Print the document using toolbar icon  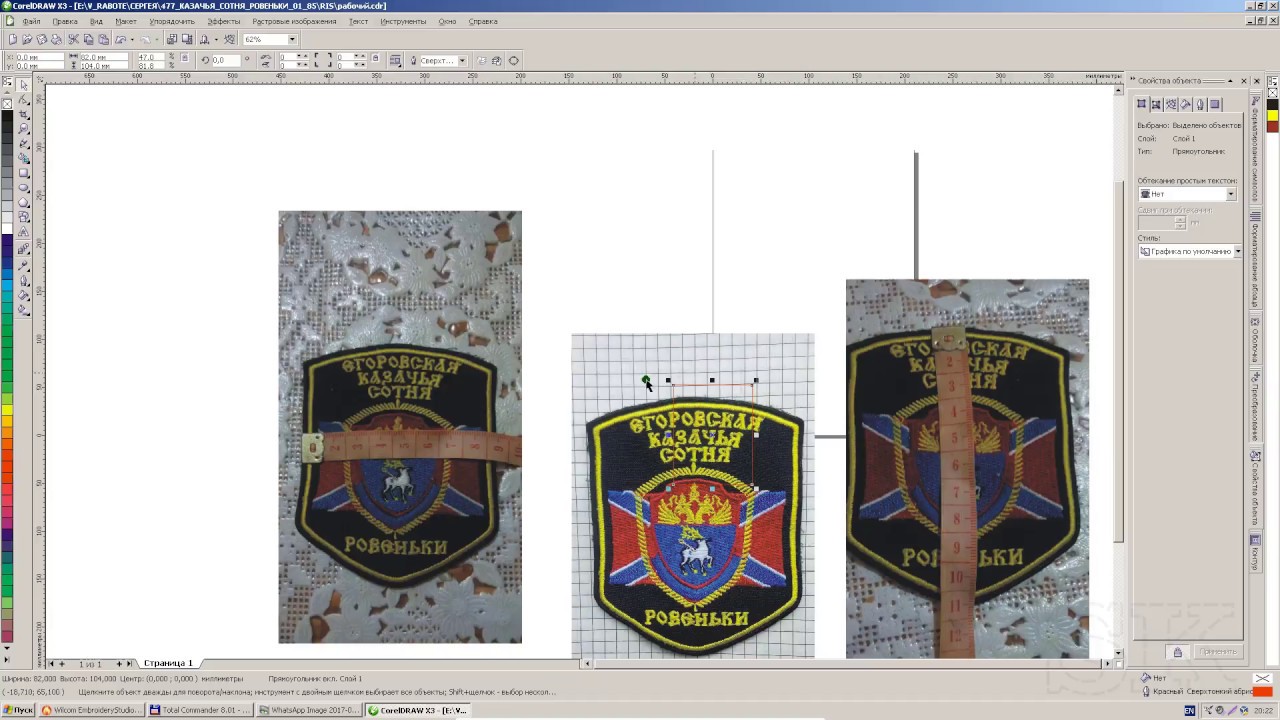pos(56,39)
